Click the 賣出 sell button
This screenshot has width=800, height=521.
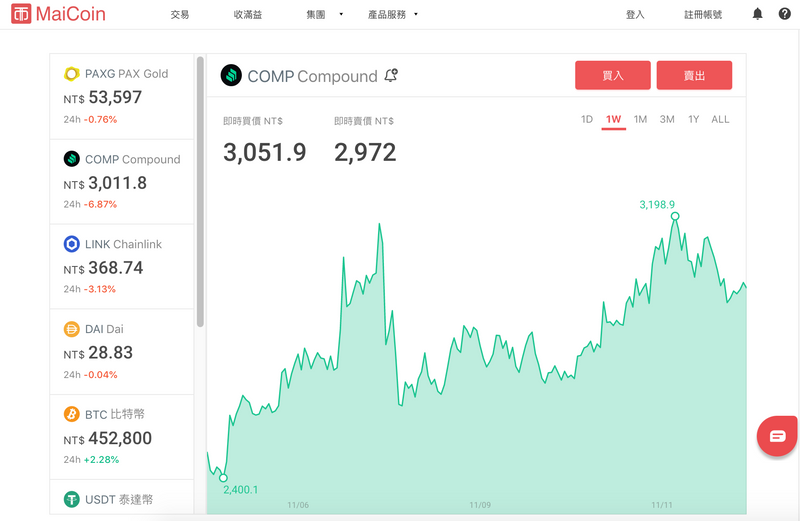(x=694, y=76)
